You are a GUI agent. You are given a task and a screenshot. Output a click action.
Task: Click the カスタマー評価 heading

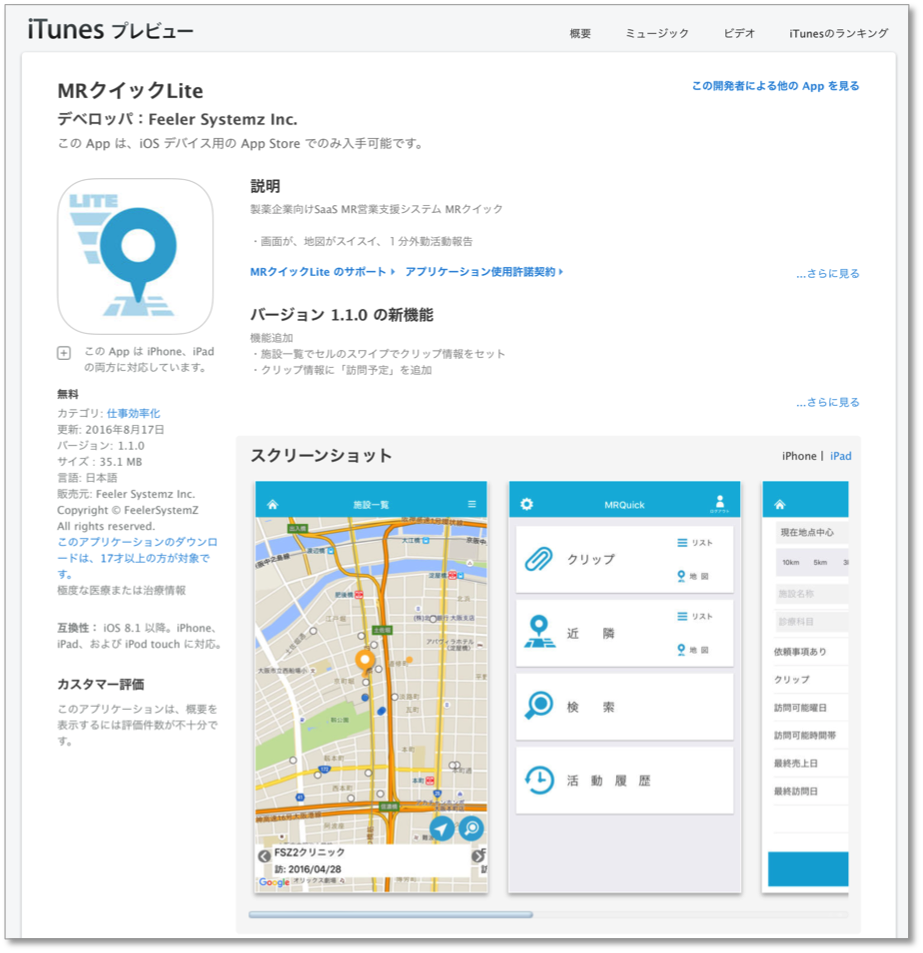coord(100,684)
